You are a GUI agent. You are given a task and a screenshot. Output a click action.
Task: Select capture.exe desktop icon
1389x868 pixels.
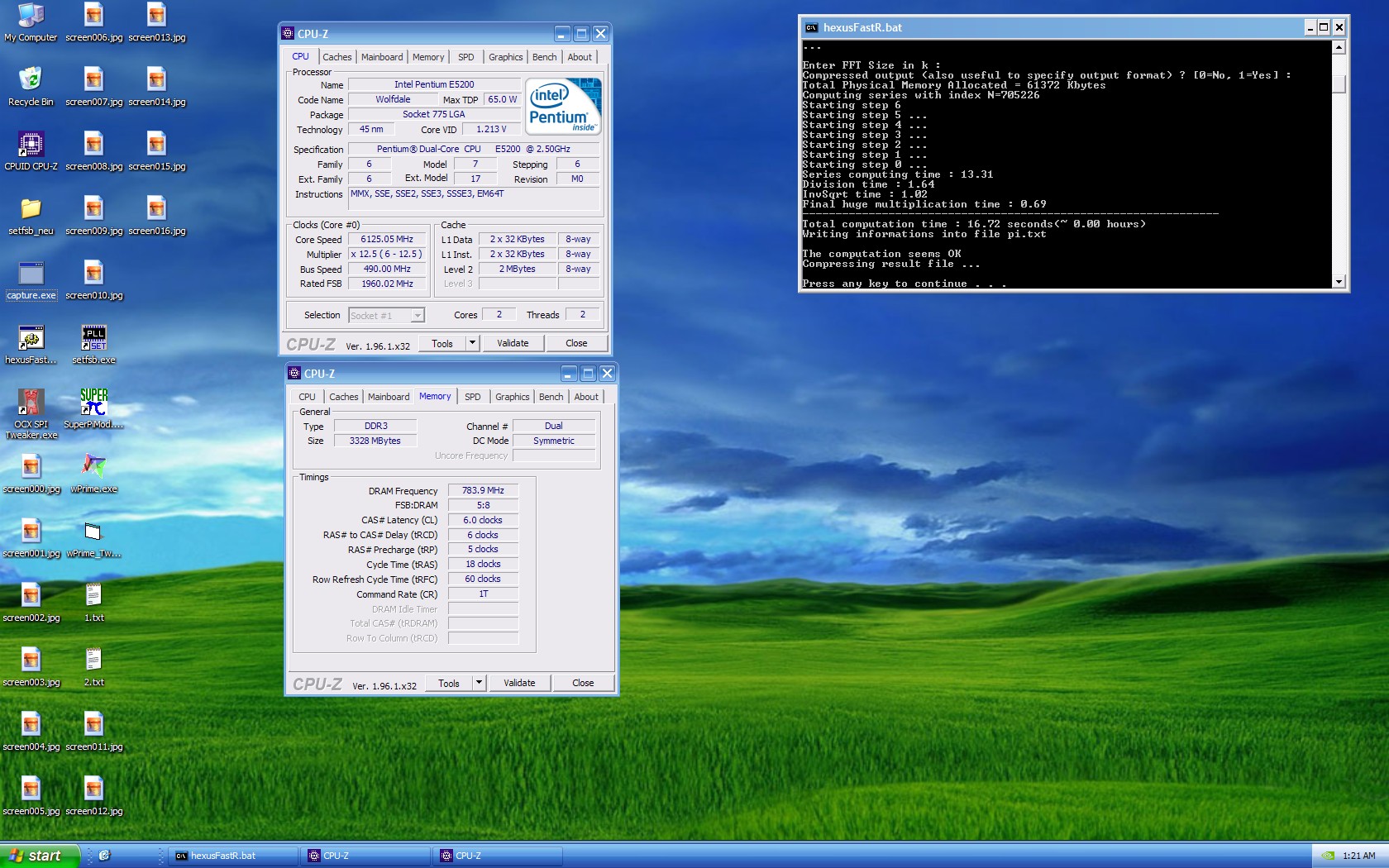pos(31,280)
